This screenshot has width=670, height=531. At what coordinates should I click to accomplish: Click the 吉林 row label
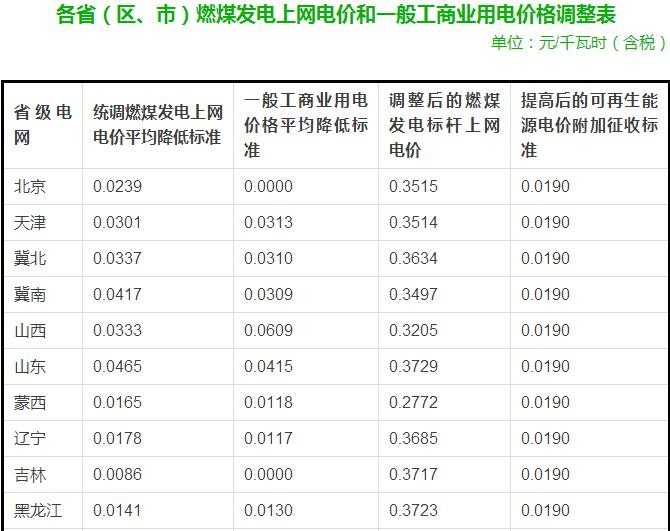pos(30,474)
